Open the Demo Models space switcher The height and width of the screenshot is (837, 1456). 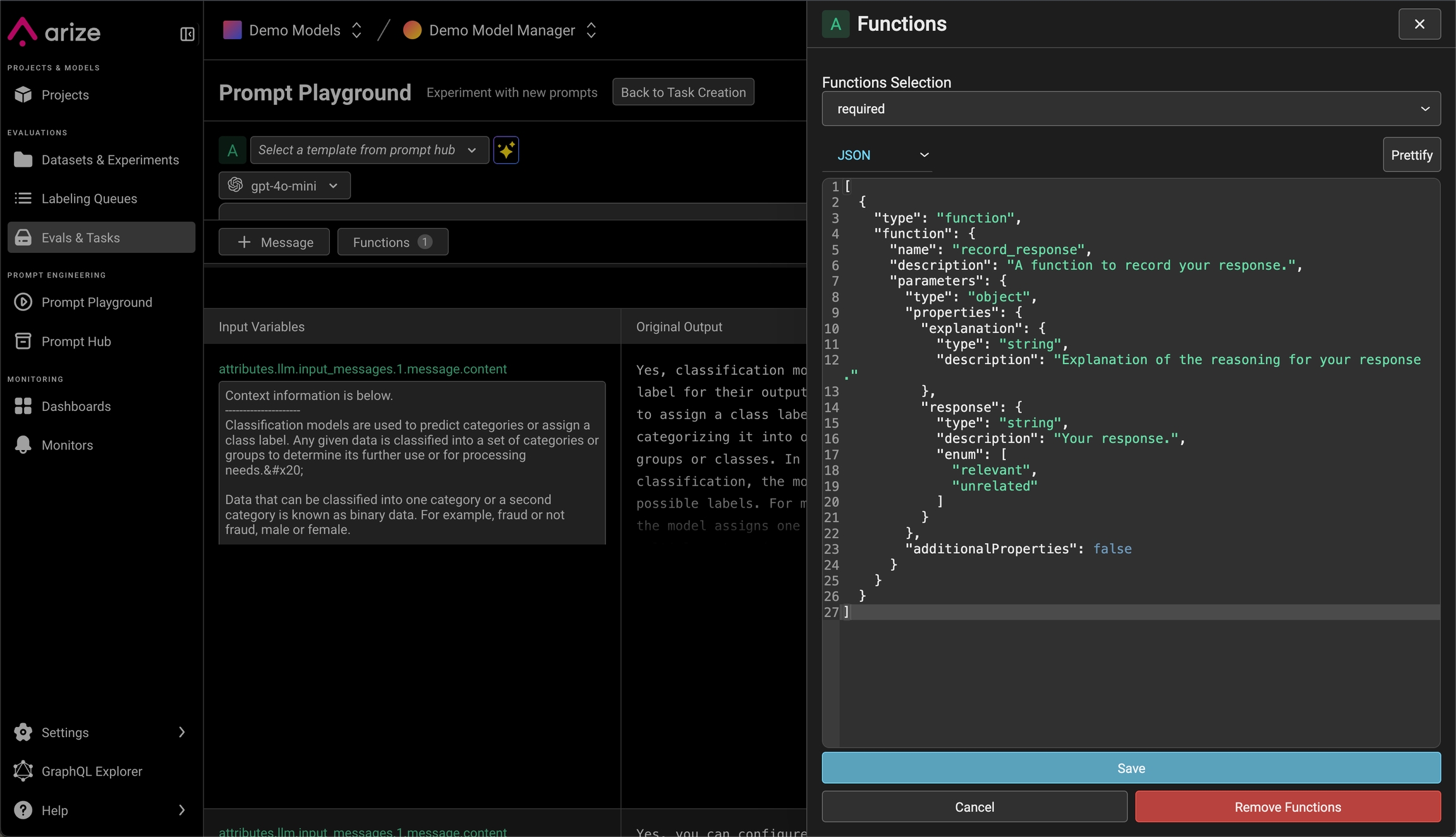coord(294,30)
